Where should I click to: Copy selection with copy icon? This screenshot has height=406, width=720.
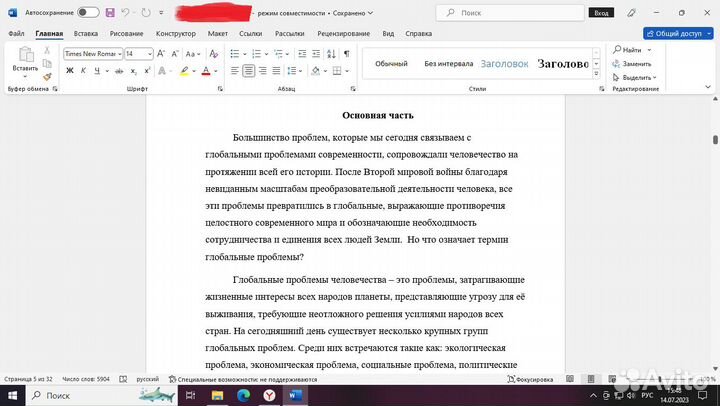coord(47,63)
